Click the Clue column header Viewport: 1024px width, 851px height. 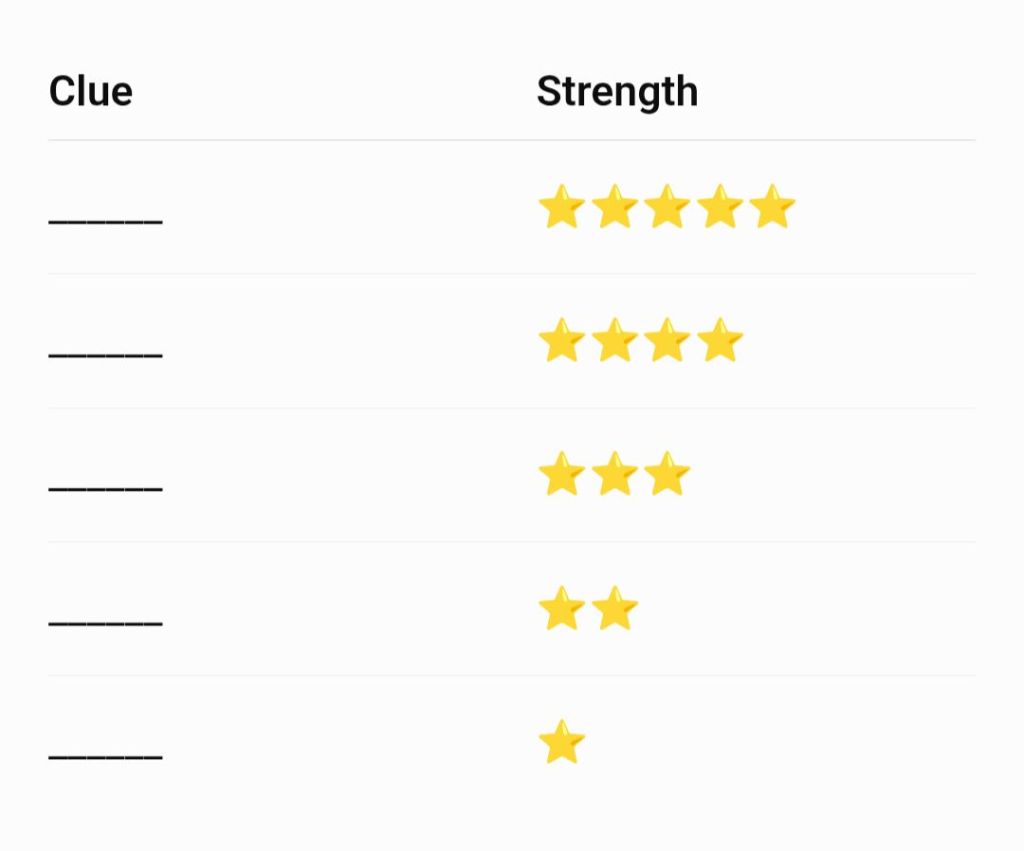point(91,91)
